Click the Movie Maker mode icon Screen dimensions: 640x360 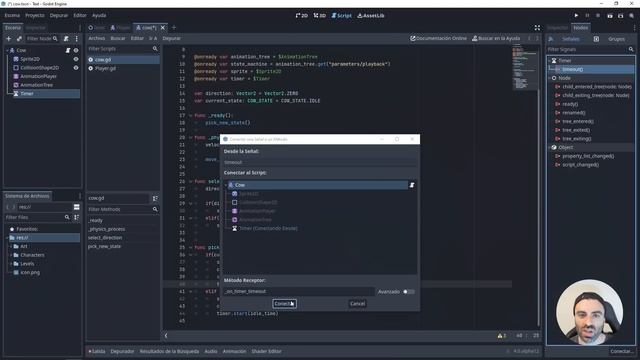(x=631, y=16)
